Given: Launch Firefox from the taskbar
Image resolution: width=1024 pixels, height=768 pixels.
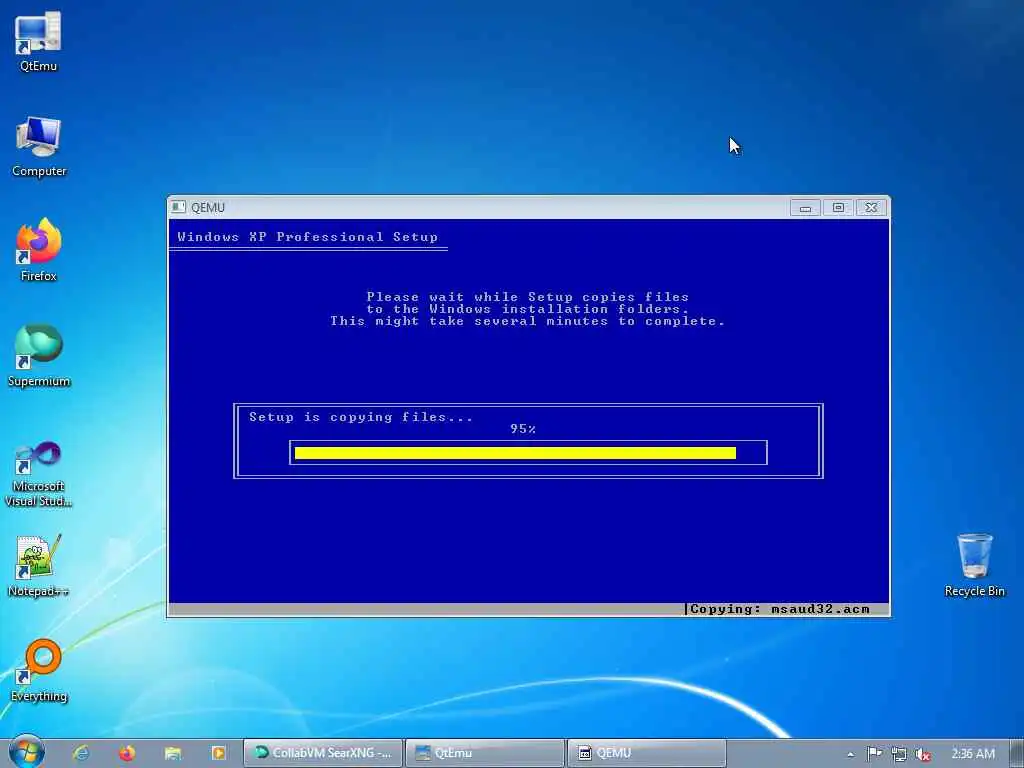Looking at the screenshot, I should click(127, 753).
